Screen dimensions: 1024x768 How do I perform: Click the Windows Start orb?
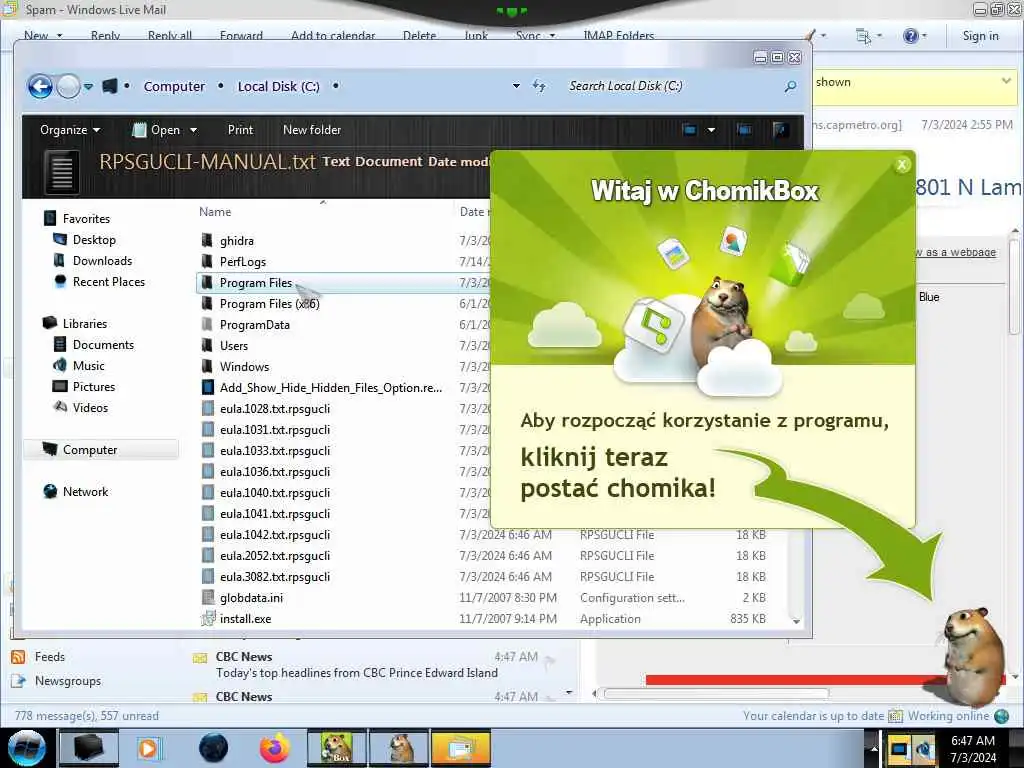point(27,748)
